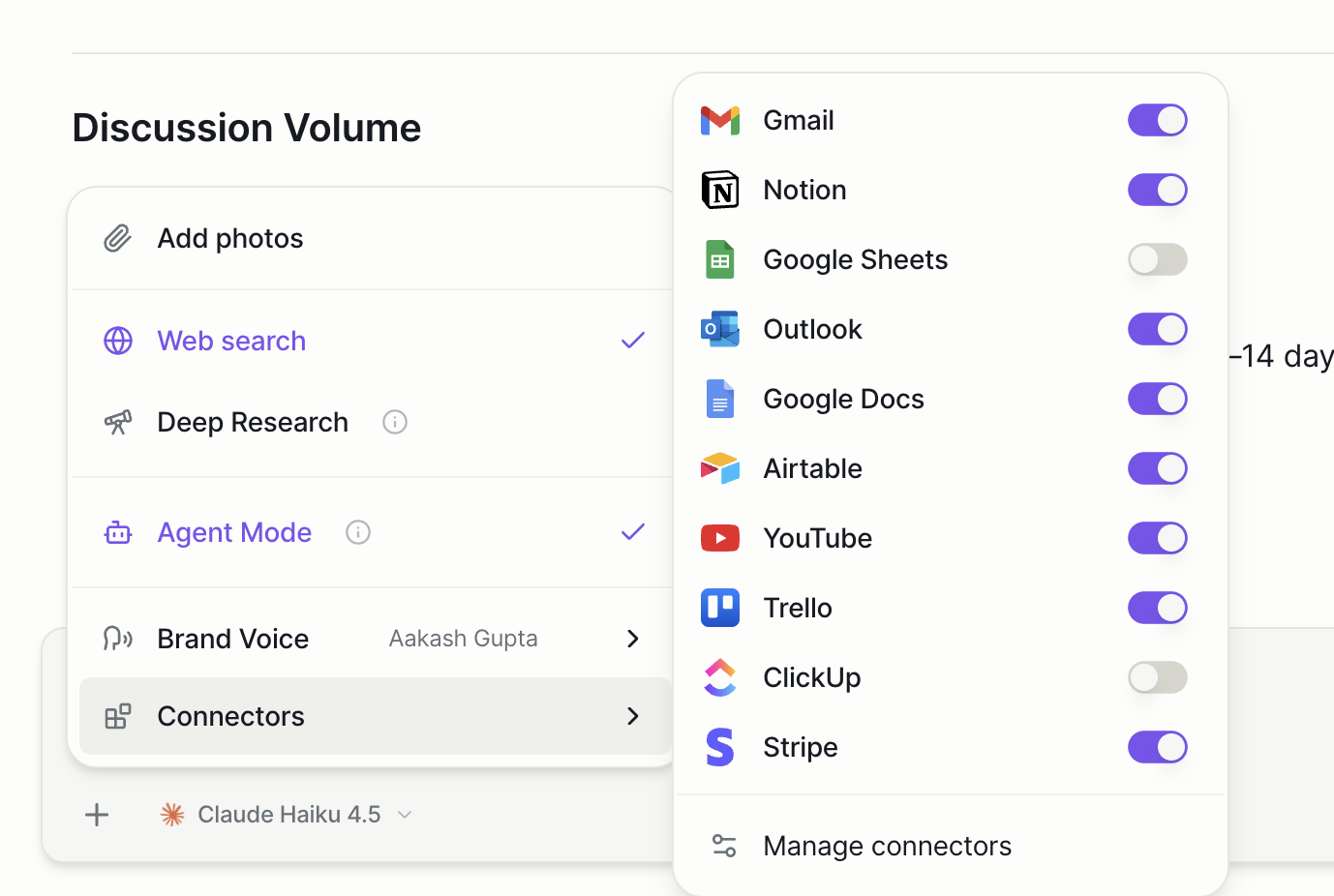Click the Trello board icon
The width and height of the screenshot is (1334, 896).
point(719,609)
